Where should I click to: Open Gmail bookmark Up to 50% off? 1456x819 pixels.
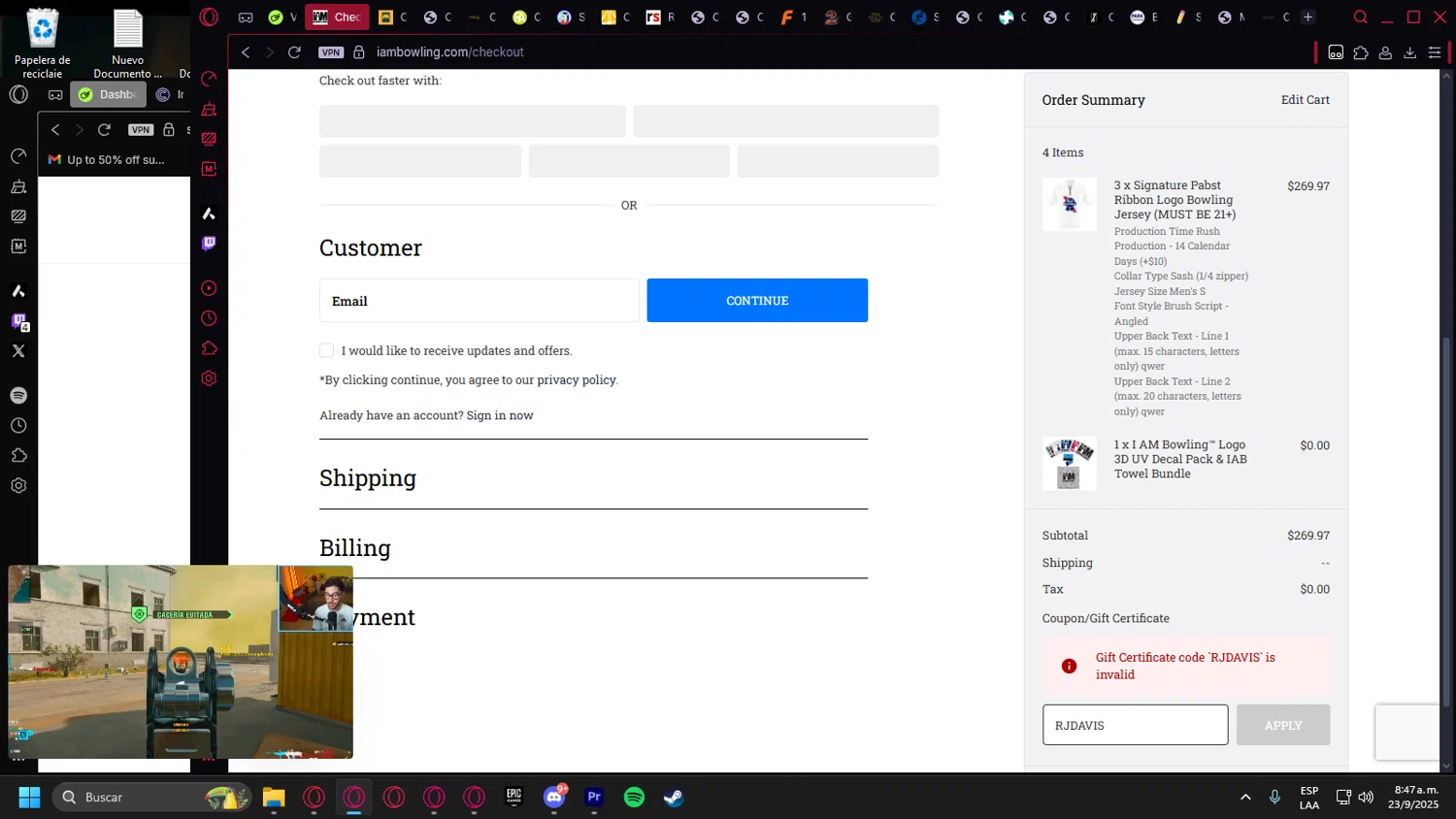[x=107, y=159]
